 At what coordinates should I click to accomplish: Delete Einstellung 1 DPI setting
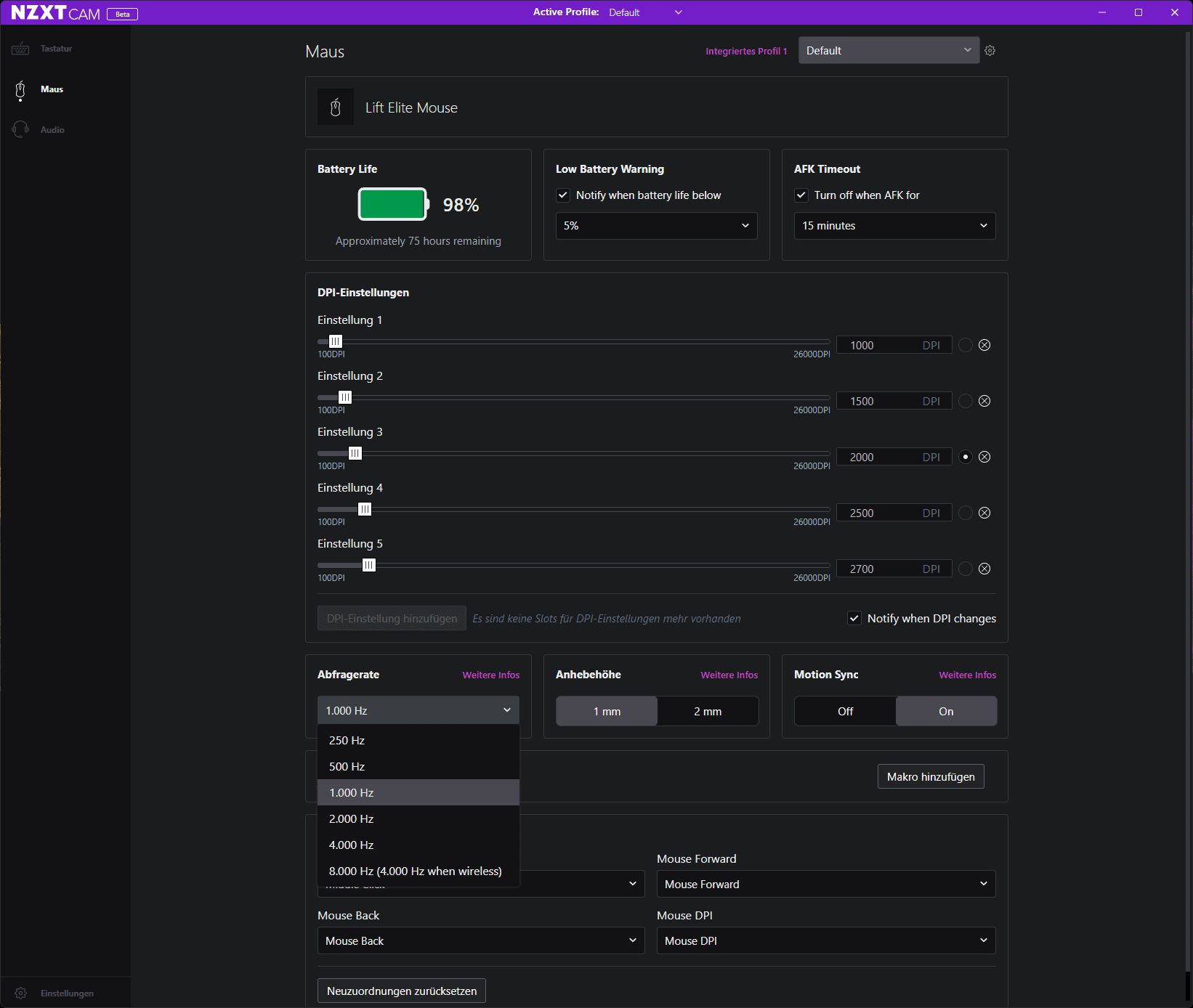pos(984,345)
